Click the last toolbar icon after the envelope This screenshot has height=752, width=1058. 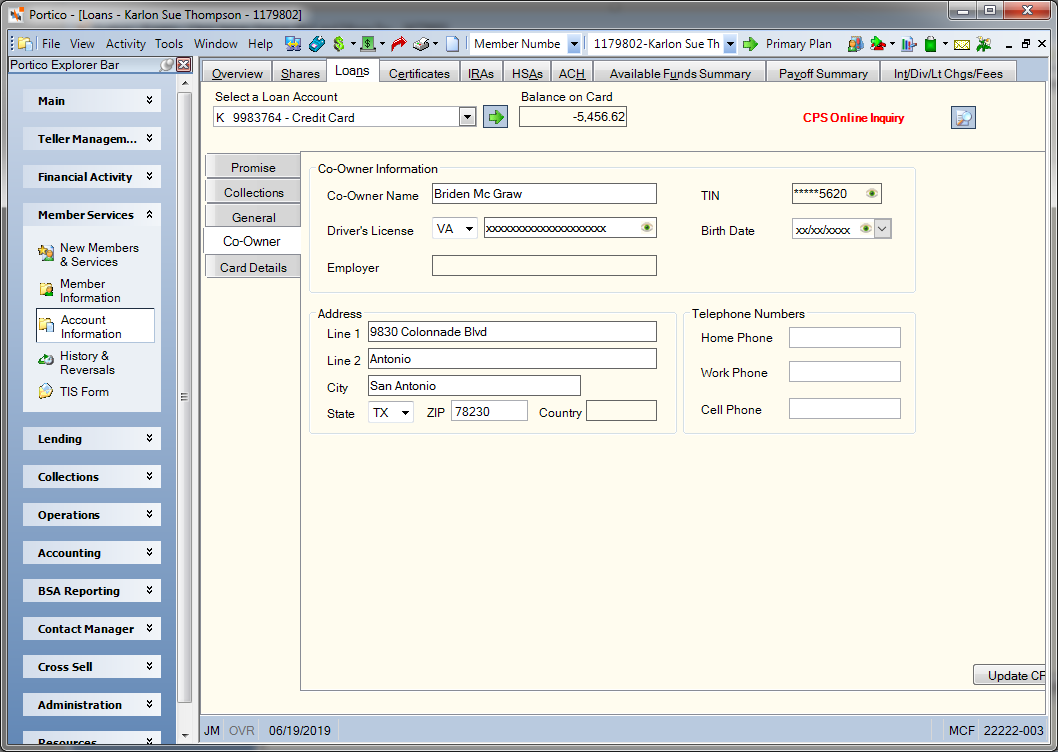click(x=984, y=44)
